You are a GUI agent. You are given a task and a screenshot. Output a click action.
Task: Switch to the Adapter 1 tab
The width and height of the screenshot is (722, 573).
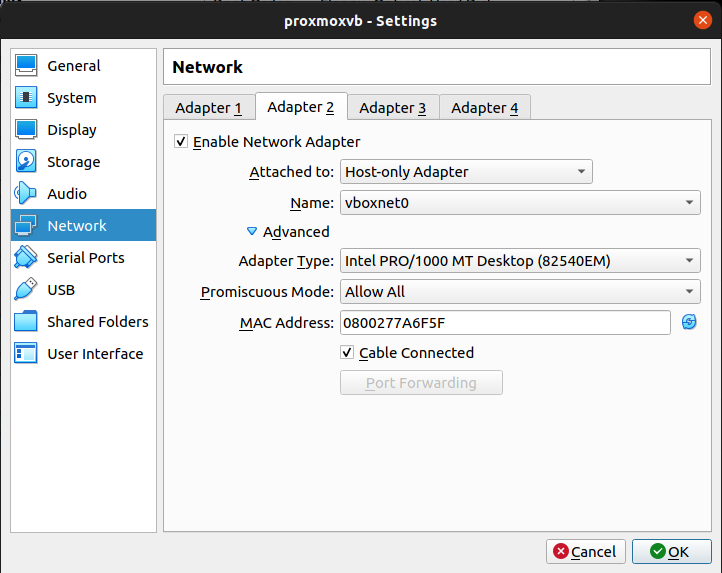[x=208, y=108]
